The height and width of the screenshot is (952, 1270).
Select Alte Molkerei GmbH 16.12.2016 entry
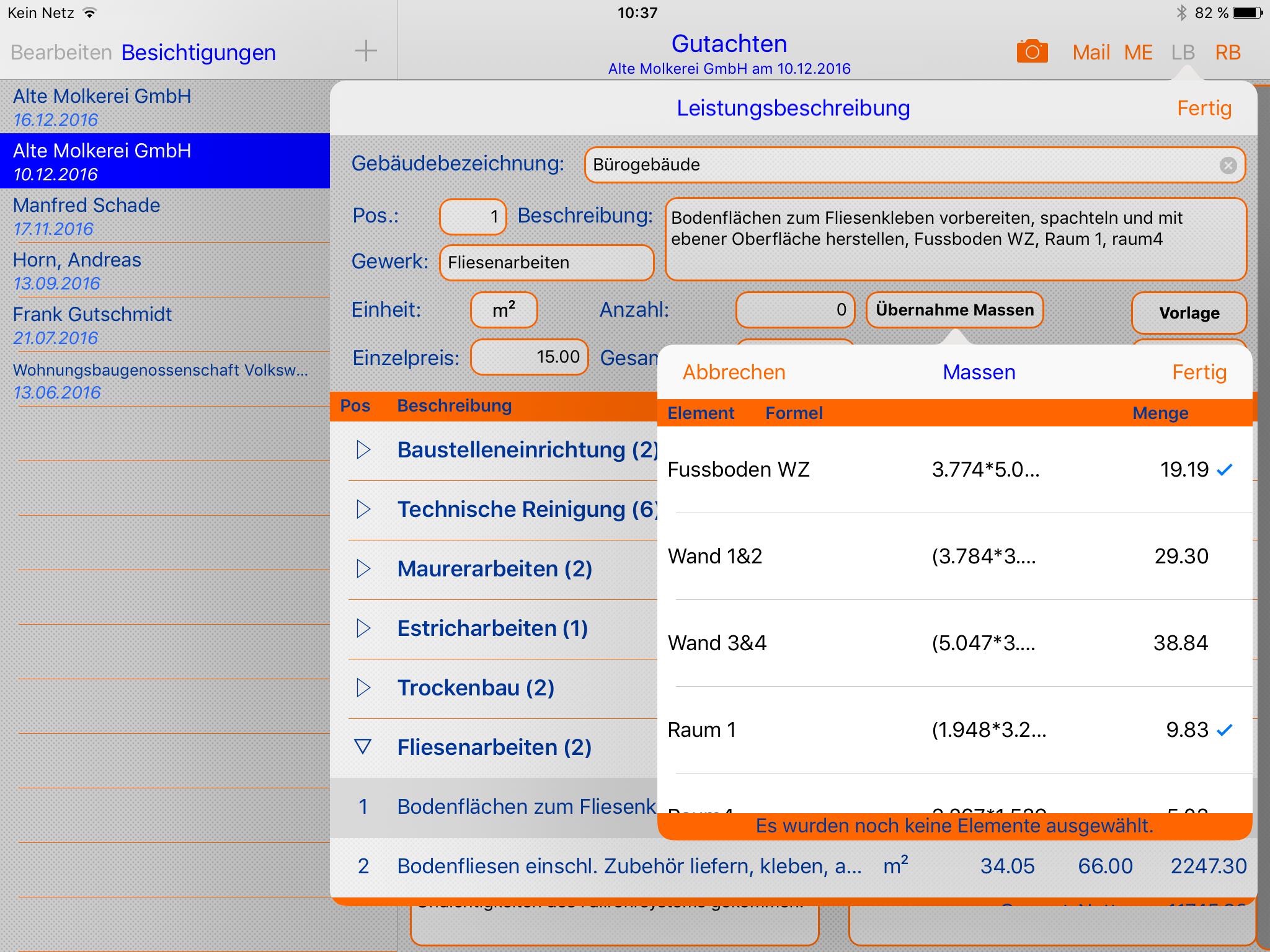(x=165, y=107)
